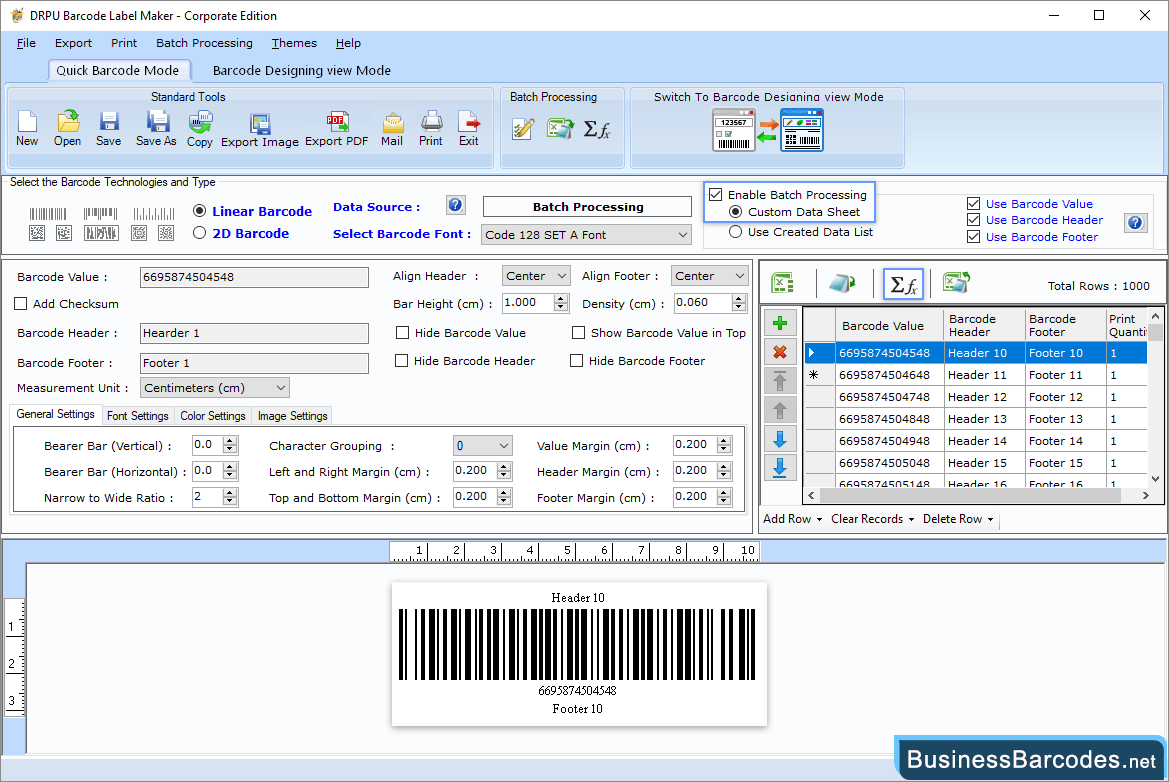The height and width of the screenshot is (782, 1169).
Task: Switch to the Color Settings tab
Action: tap(212, 416)
